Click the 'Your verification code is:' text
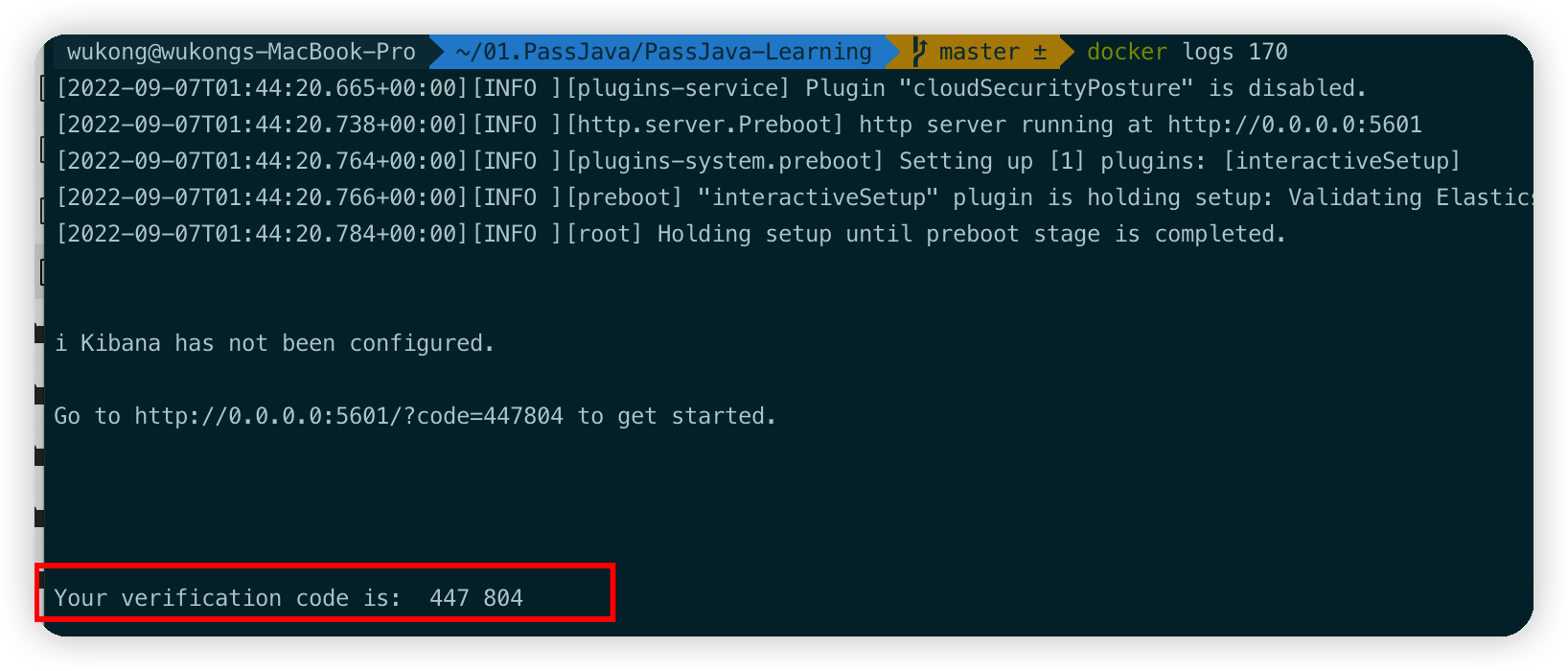1568x671 pixels. pyautogui.click(x=227, y=598)
